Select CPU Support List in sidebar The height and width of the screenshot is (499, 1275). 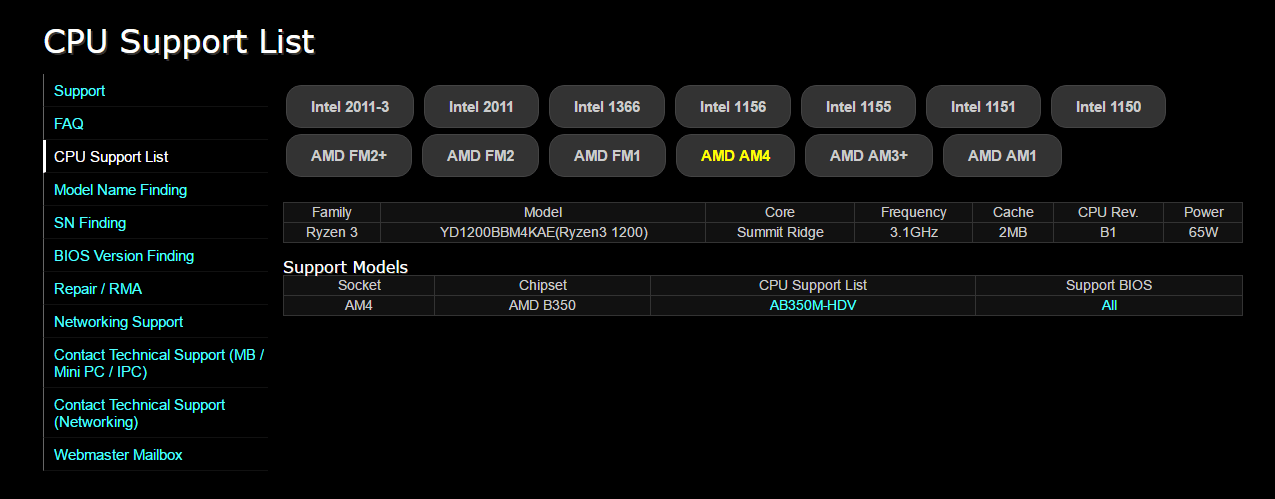point(111,157)
